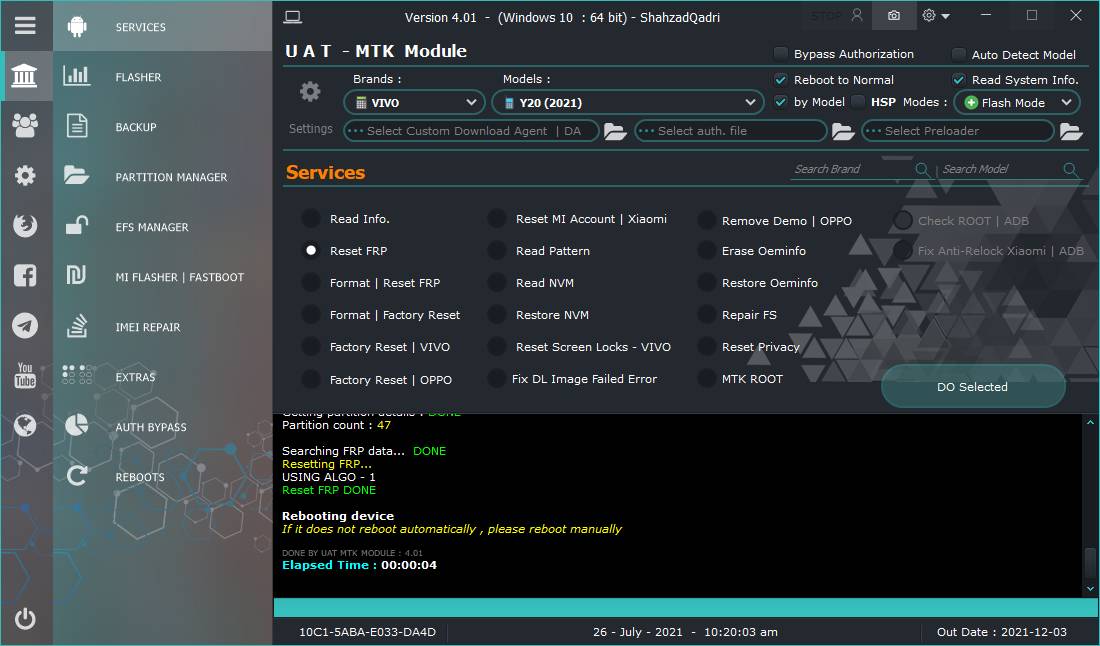Open the YouTube icon link
Image resolution: width=1100 pixels, height=646 pixels.
tap(25, 375)
